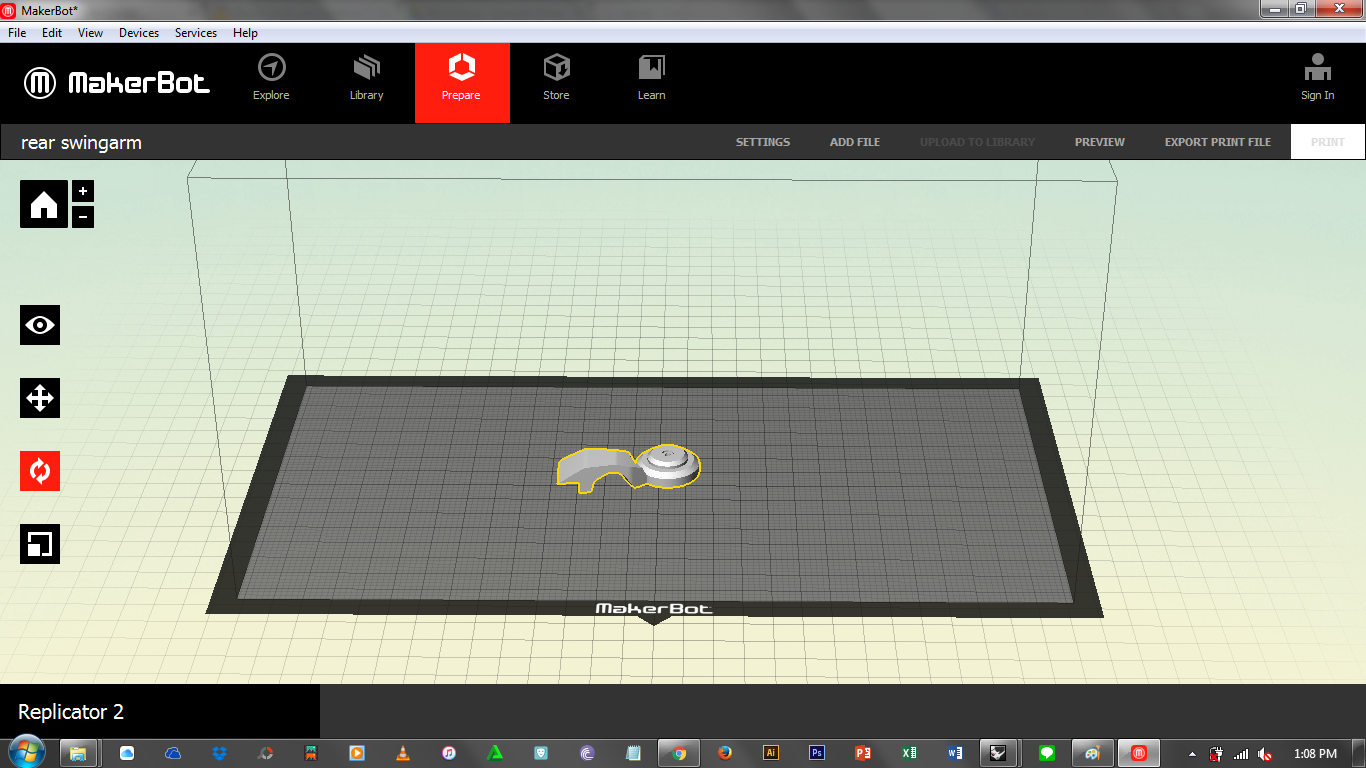Click the Sign In icon
Image resolution: width=1366 pixels, height=768 pixels.
(1317, 78)
